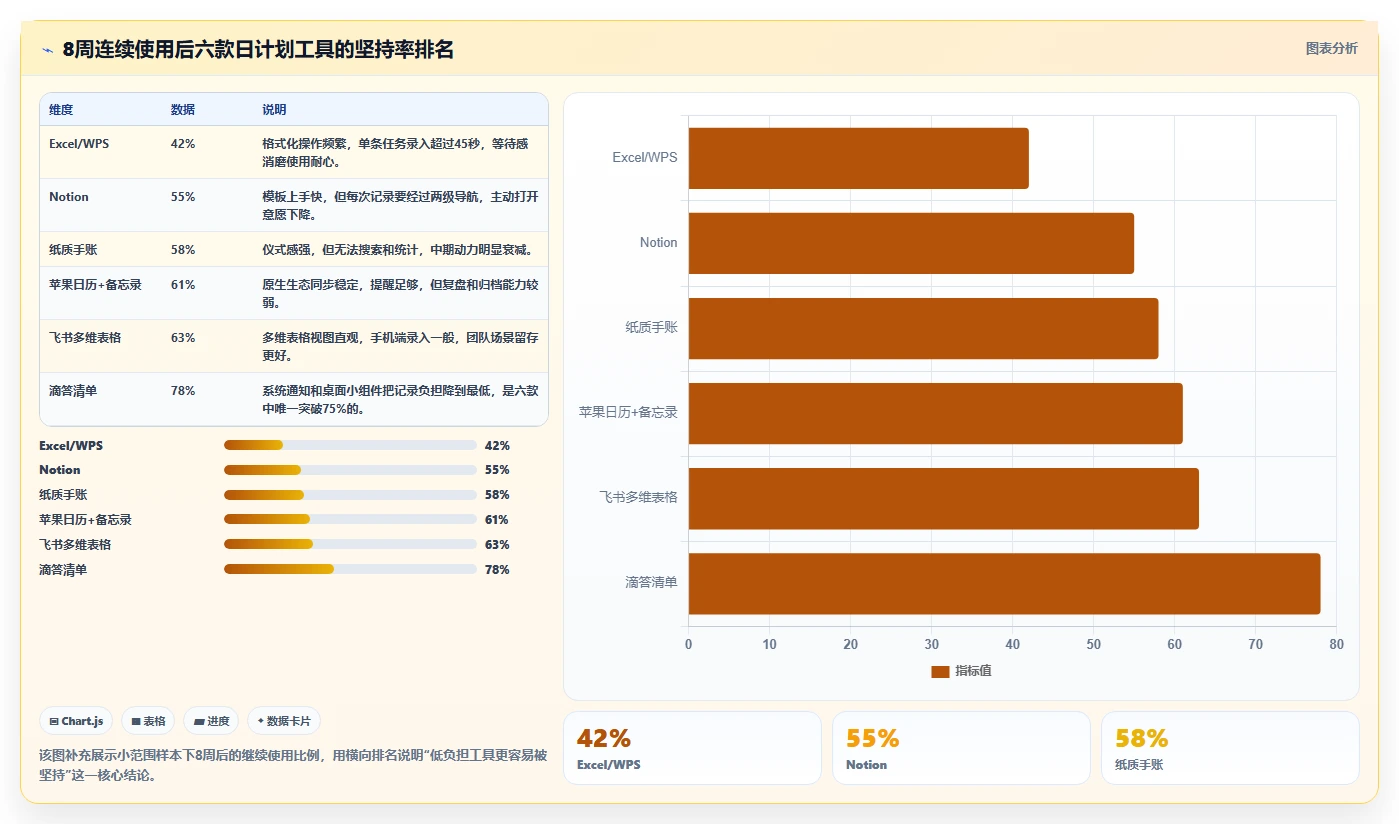Select the 数据卡片 tag chip

(x=284, y=721)
